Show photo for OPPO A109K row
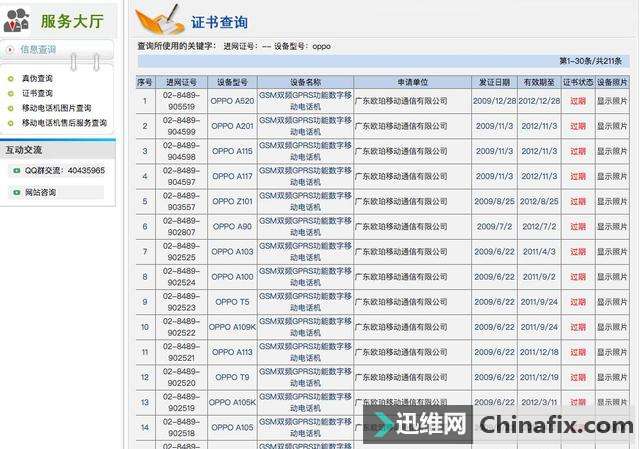The image size is (640, 449). 612,327
